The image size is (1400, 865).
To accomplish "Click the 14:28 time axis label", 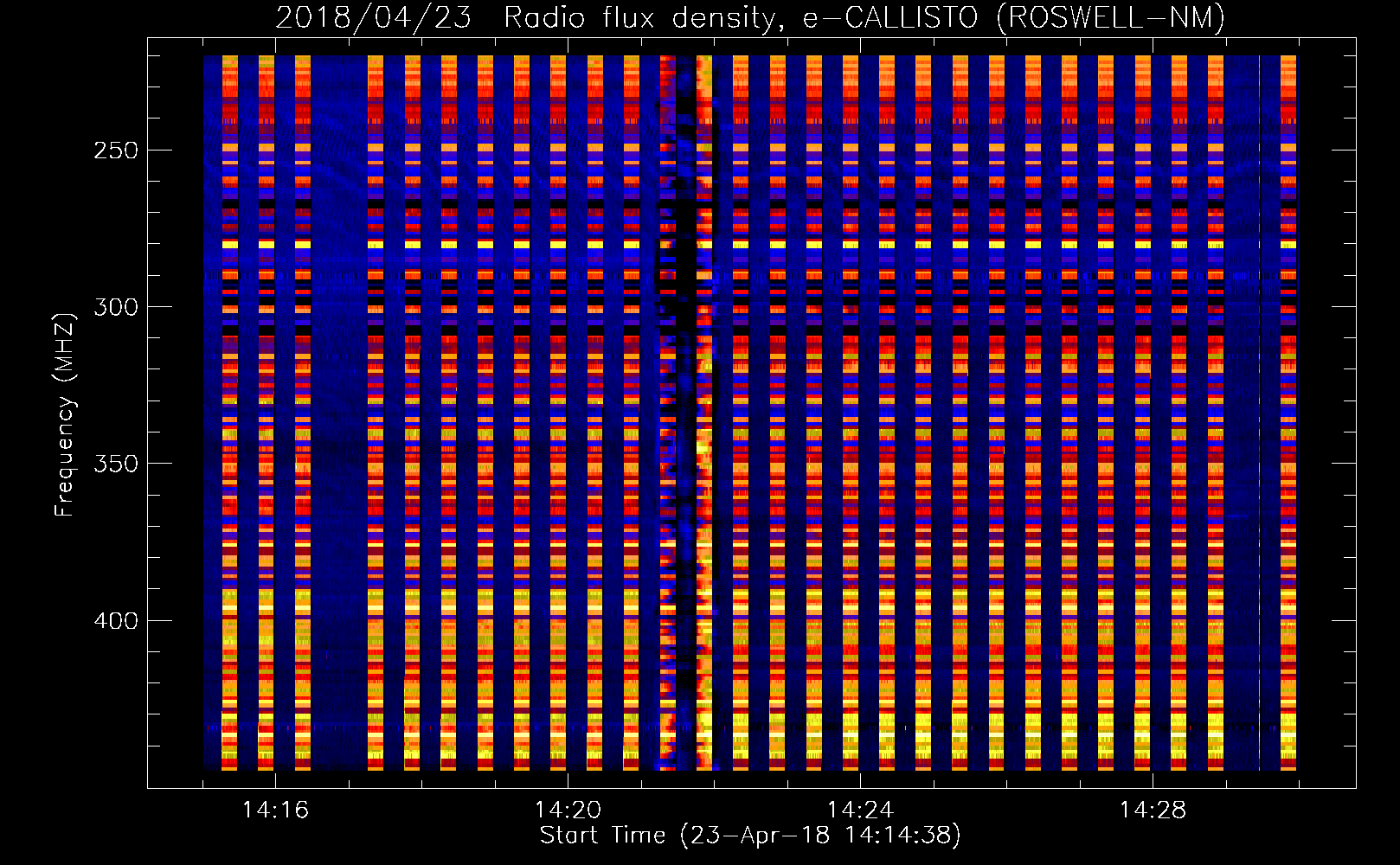I will click(1153, 811).
